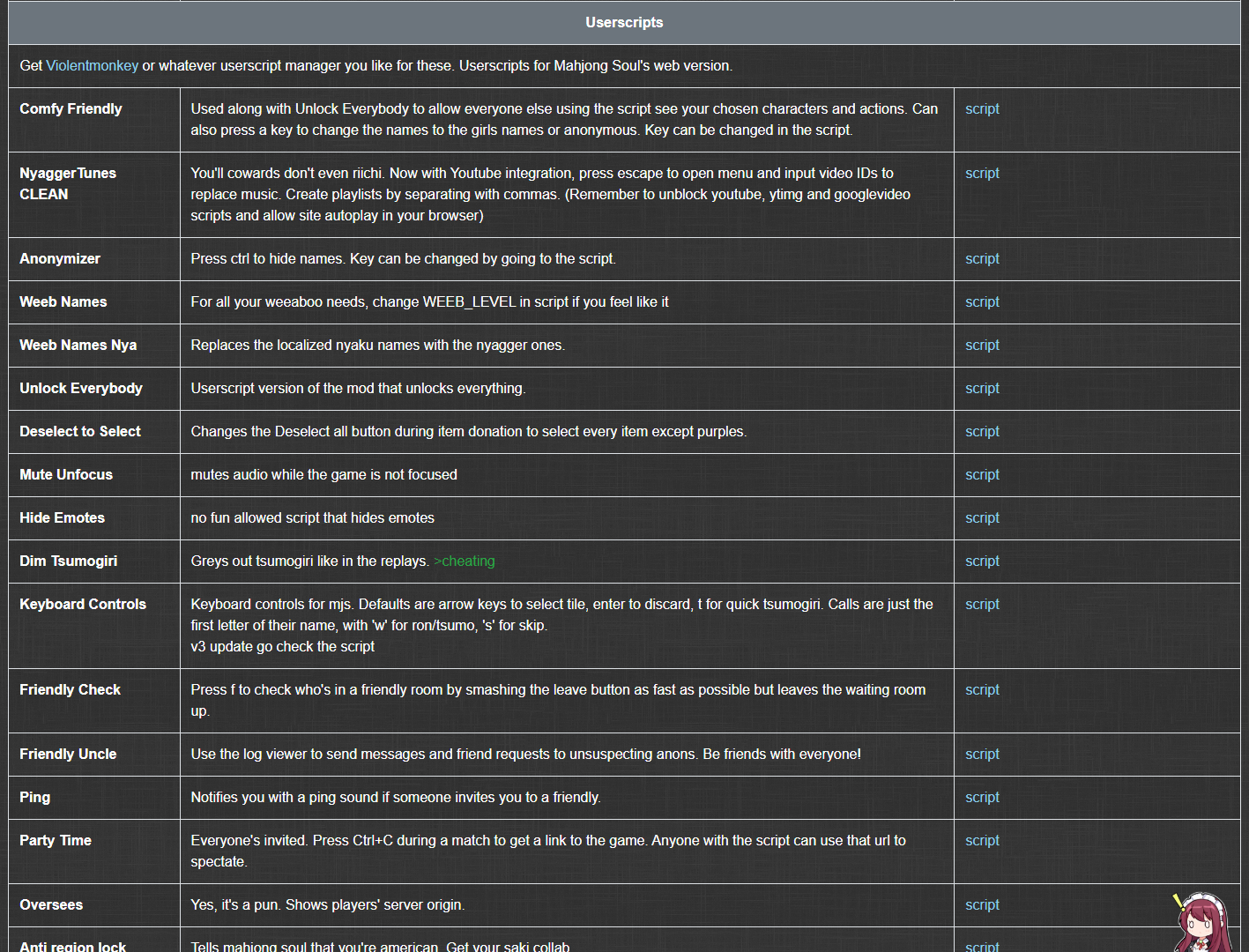
Task: Click the 'Anonymizer' script name
Action: [x=60, y=258]
